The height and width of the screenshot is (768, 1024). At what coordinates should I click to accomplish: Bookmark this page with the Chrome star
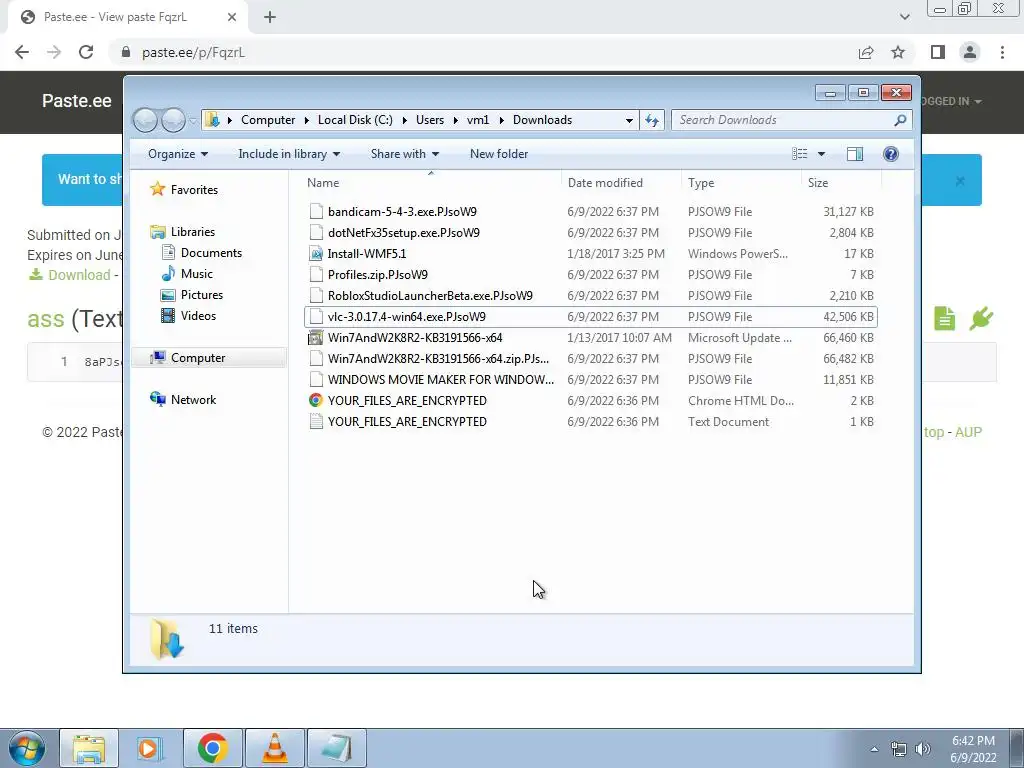click(x=898, y=52)
